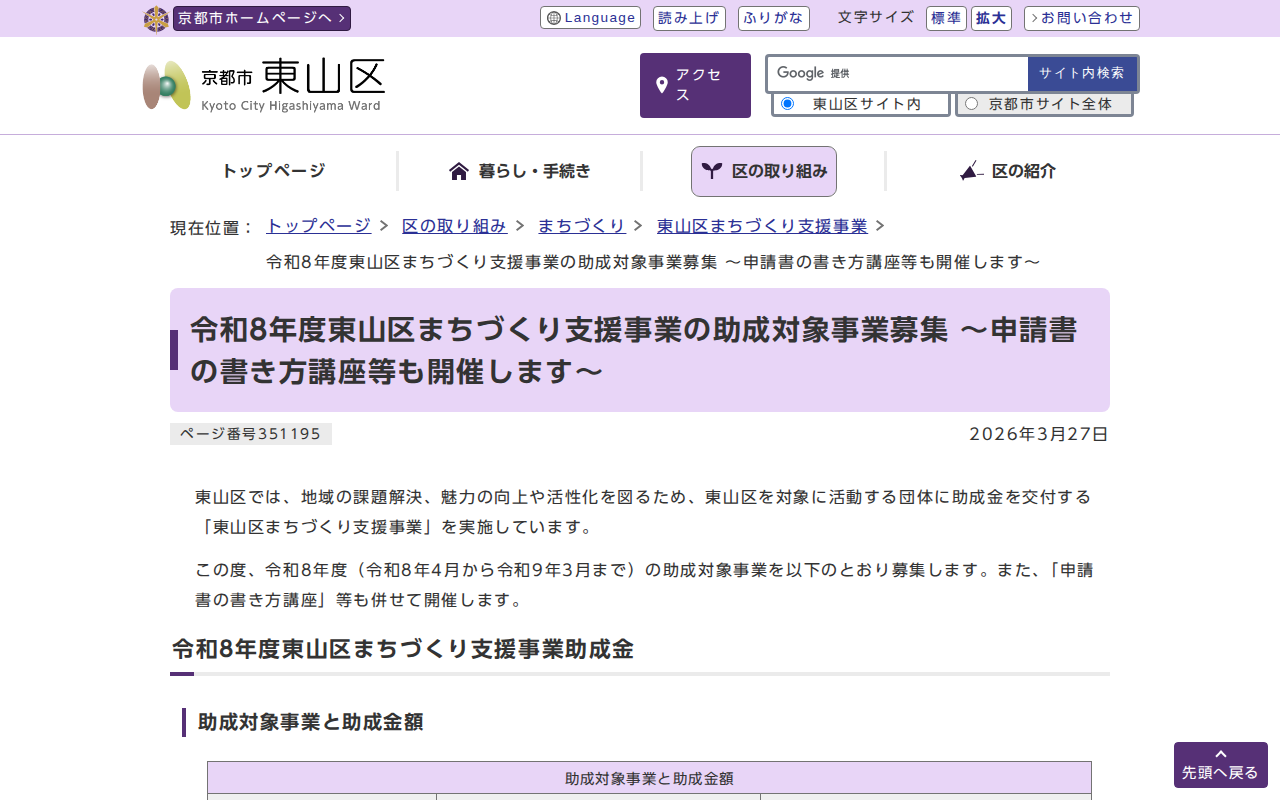
Task: Click the globe Language icon
Action: tap(554, 18)
